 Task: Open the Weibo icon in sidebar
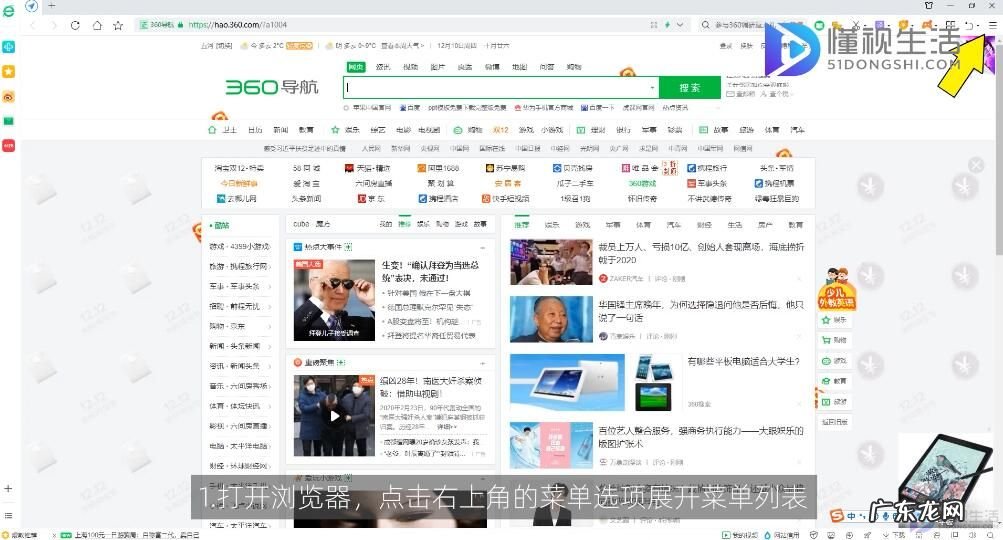coord(8,97)
